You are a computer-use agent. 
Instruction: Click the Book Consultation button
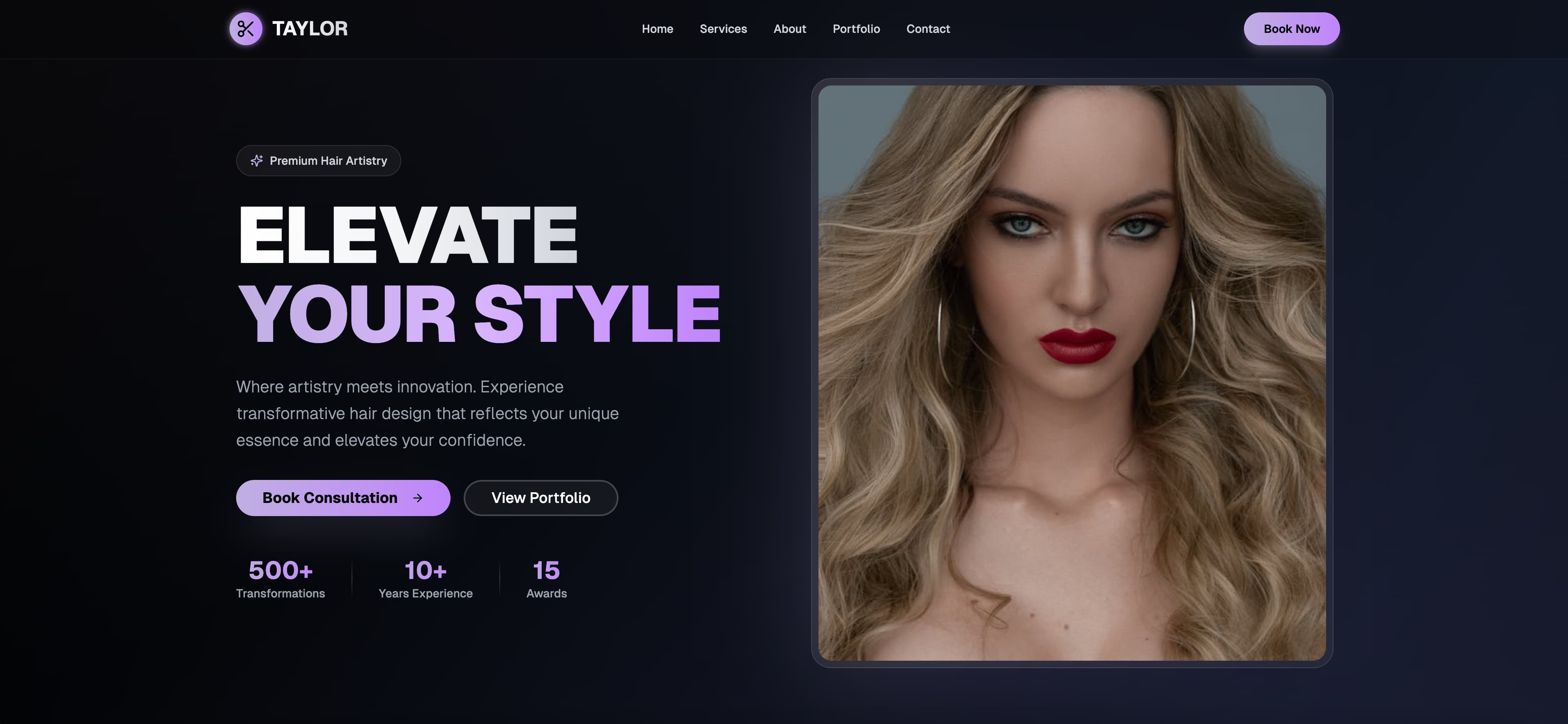click(342, 498)
